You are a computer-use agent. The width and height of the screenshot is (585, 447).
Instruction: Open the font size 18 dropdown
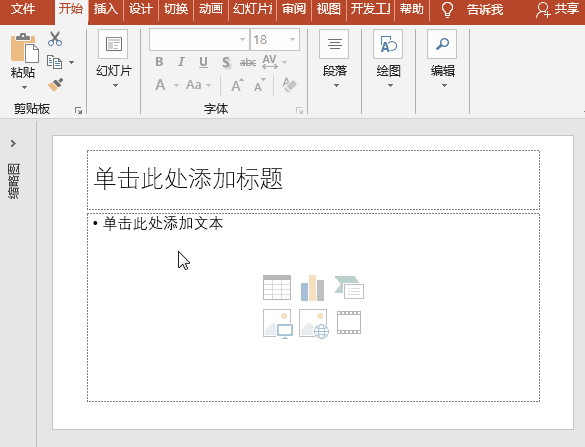point(292,39)
